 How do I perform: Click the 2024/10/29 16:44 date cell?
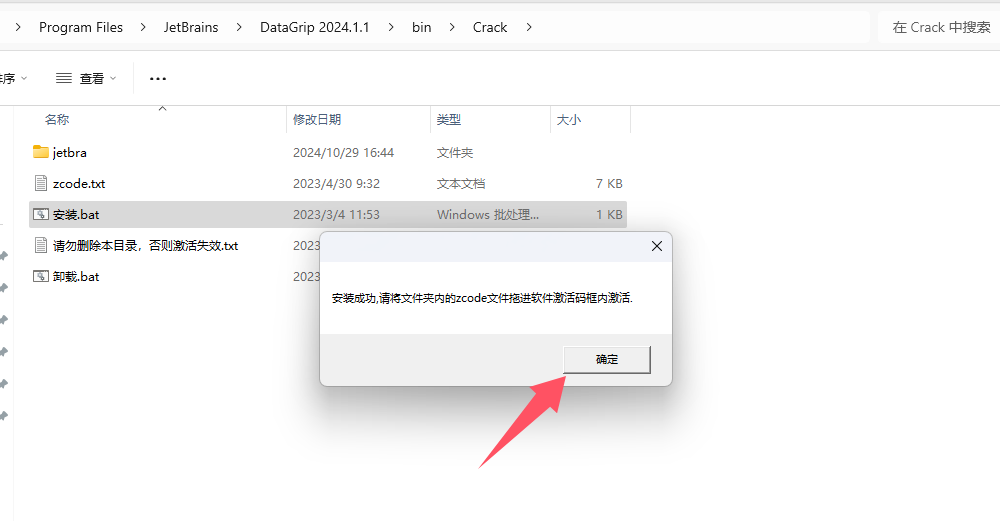[343, 152]
